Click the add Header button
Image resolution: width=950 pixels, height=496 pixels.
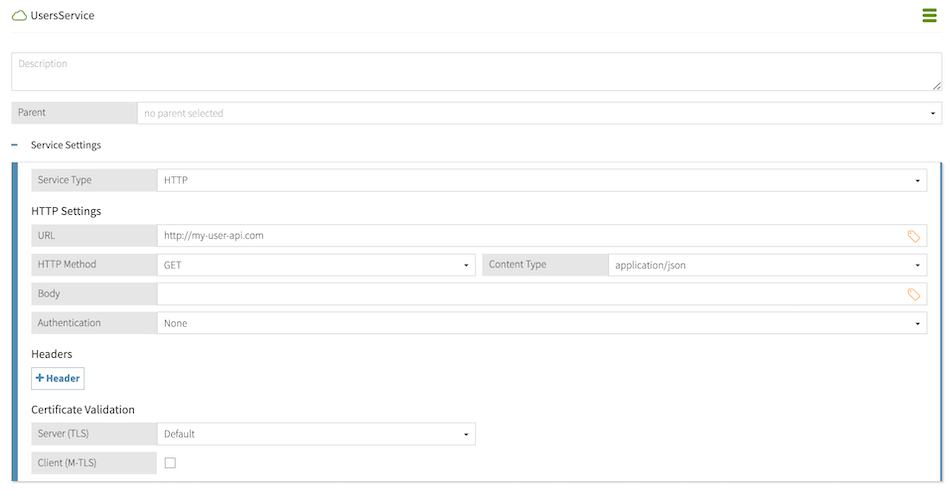click(x=58, y=378)
